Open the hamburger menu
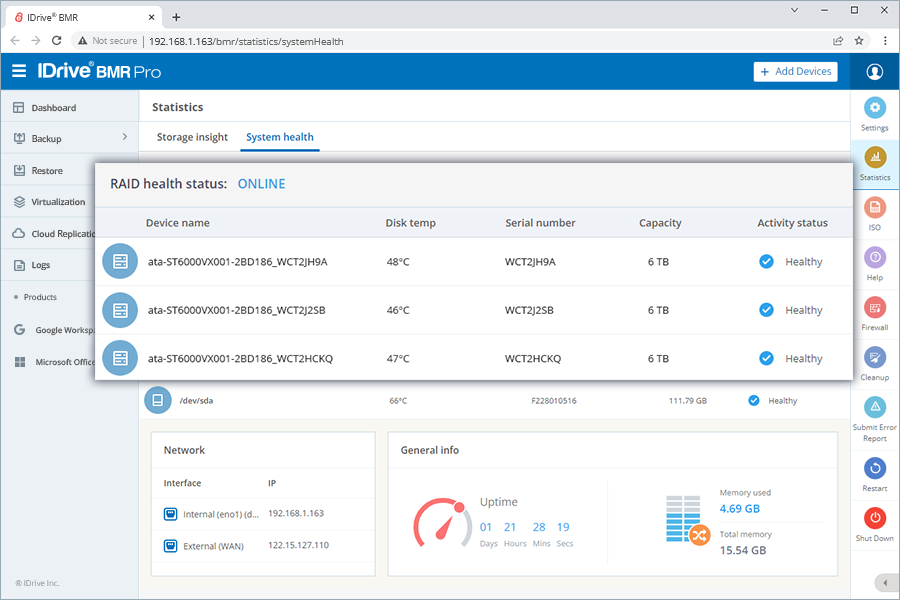900x600 pixels. [19, 71]
